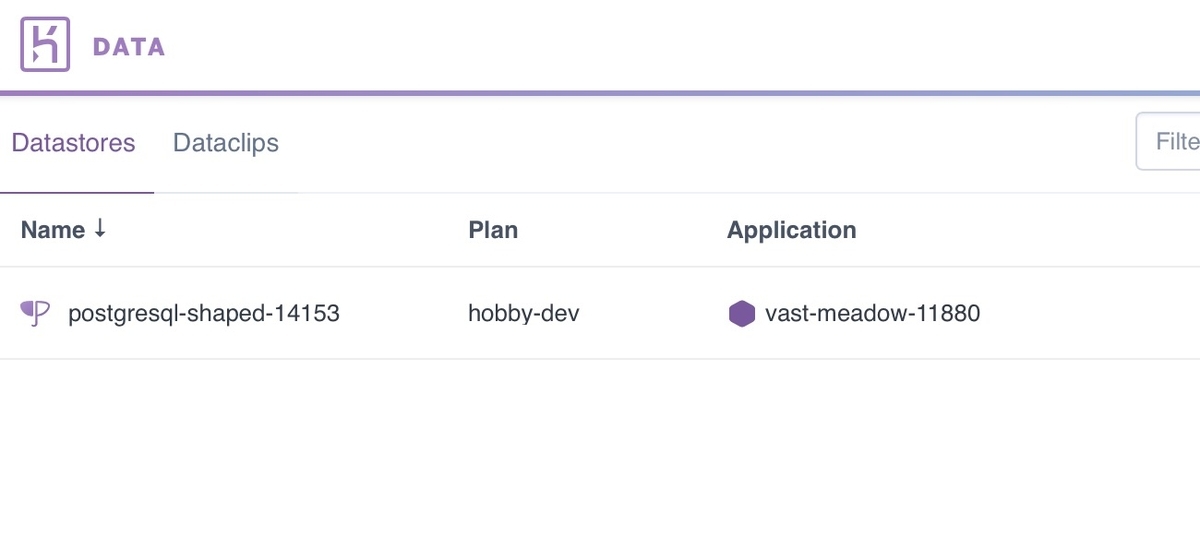
Task: Click icon left of postgresql-shaped-14153
Action: [x=36, y=314]
